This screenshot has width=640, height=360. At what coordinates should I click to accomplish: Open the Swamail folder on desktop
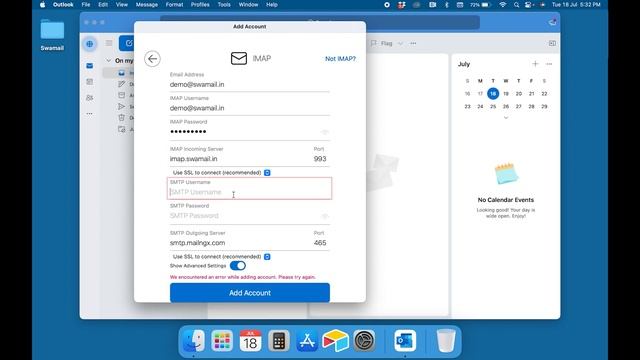(52, 35)
